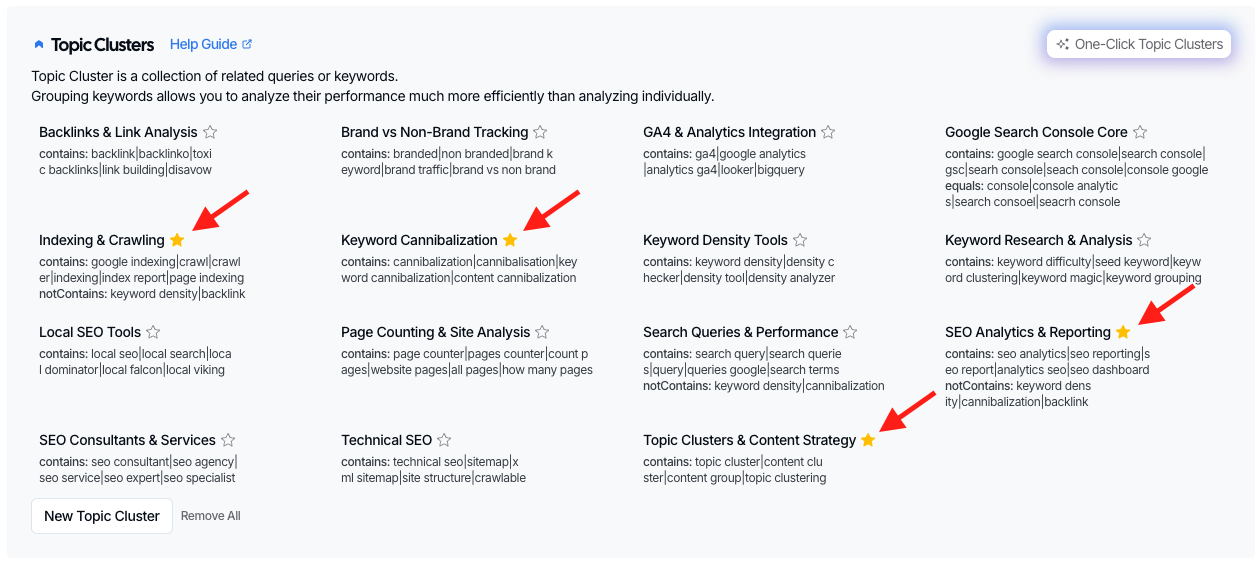
Task: Unstar the Indexing & Crawling cluster
Action: click(177, 240)
